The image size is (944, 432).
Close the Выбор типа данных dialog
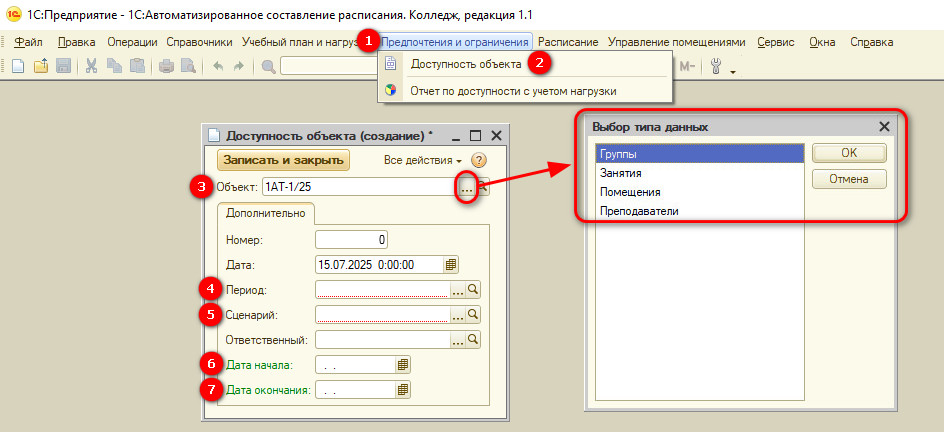pyautogui.click(x=884, y=126)
